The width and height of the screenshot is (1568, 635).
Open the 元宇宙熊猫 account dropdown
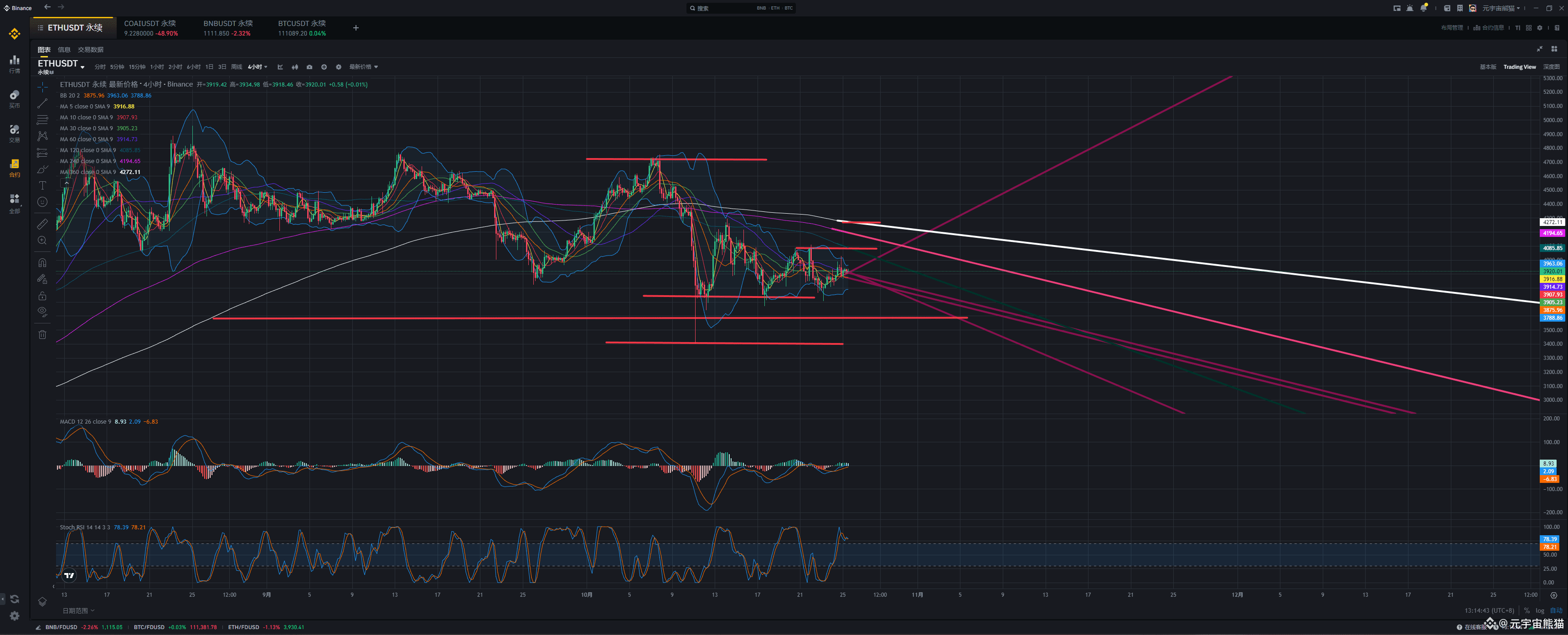coord(1501,8)
